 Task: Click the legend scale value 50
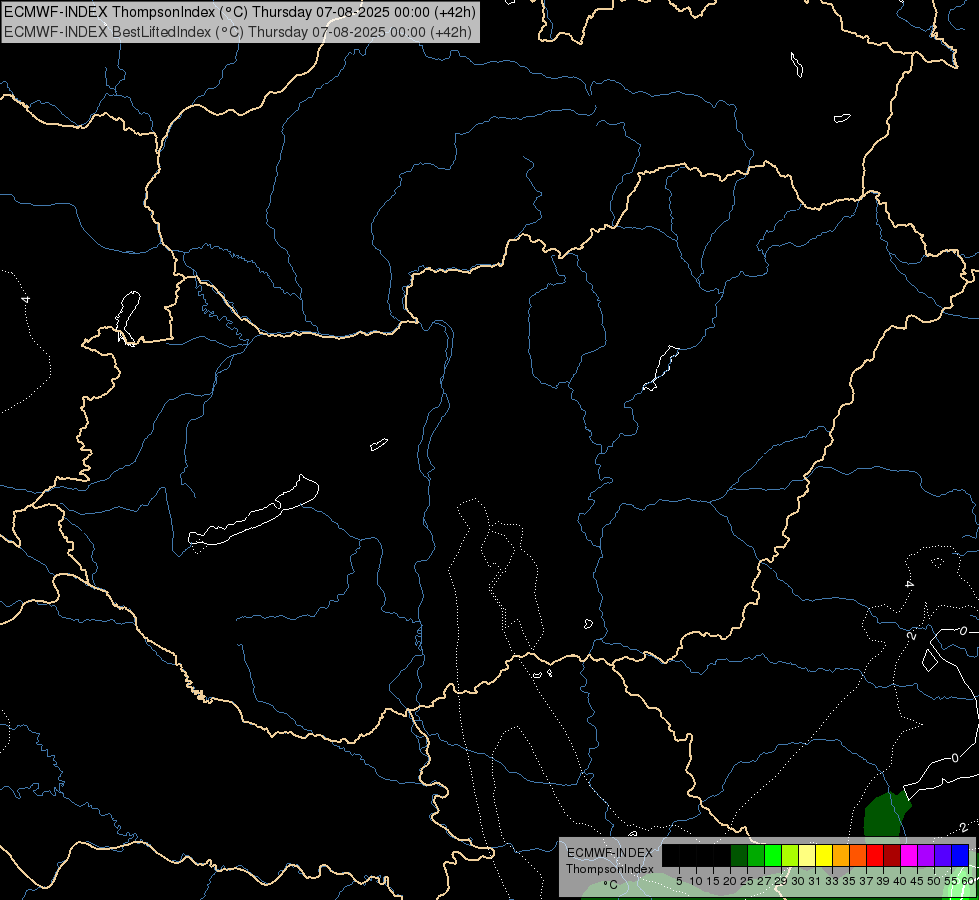[x=934, y=881]
